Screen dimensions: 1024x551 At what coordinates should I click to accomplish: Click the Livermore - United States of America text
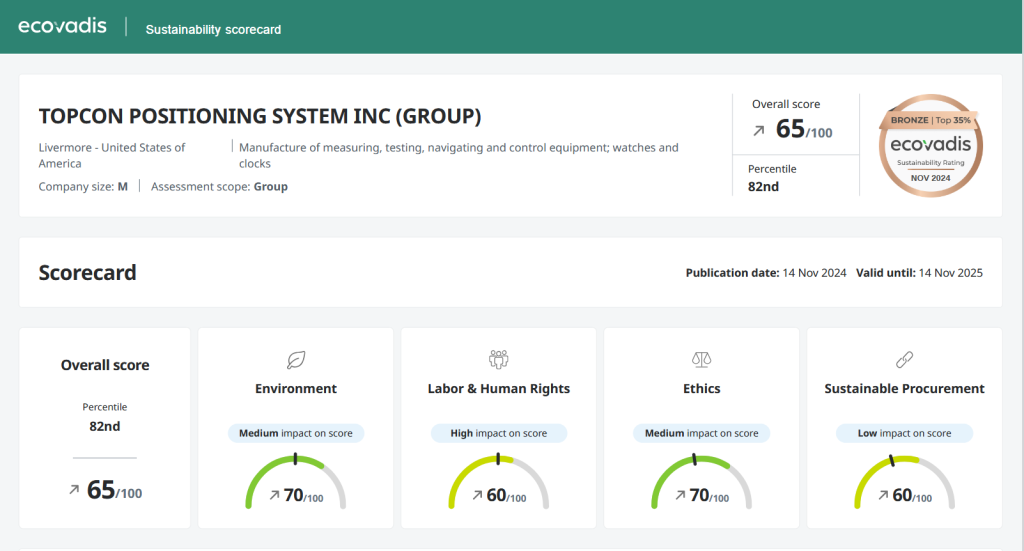(x=112, y=155)
